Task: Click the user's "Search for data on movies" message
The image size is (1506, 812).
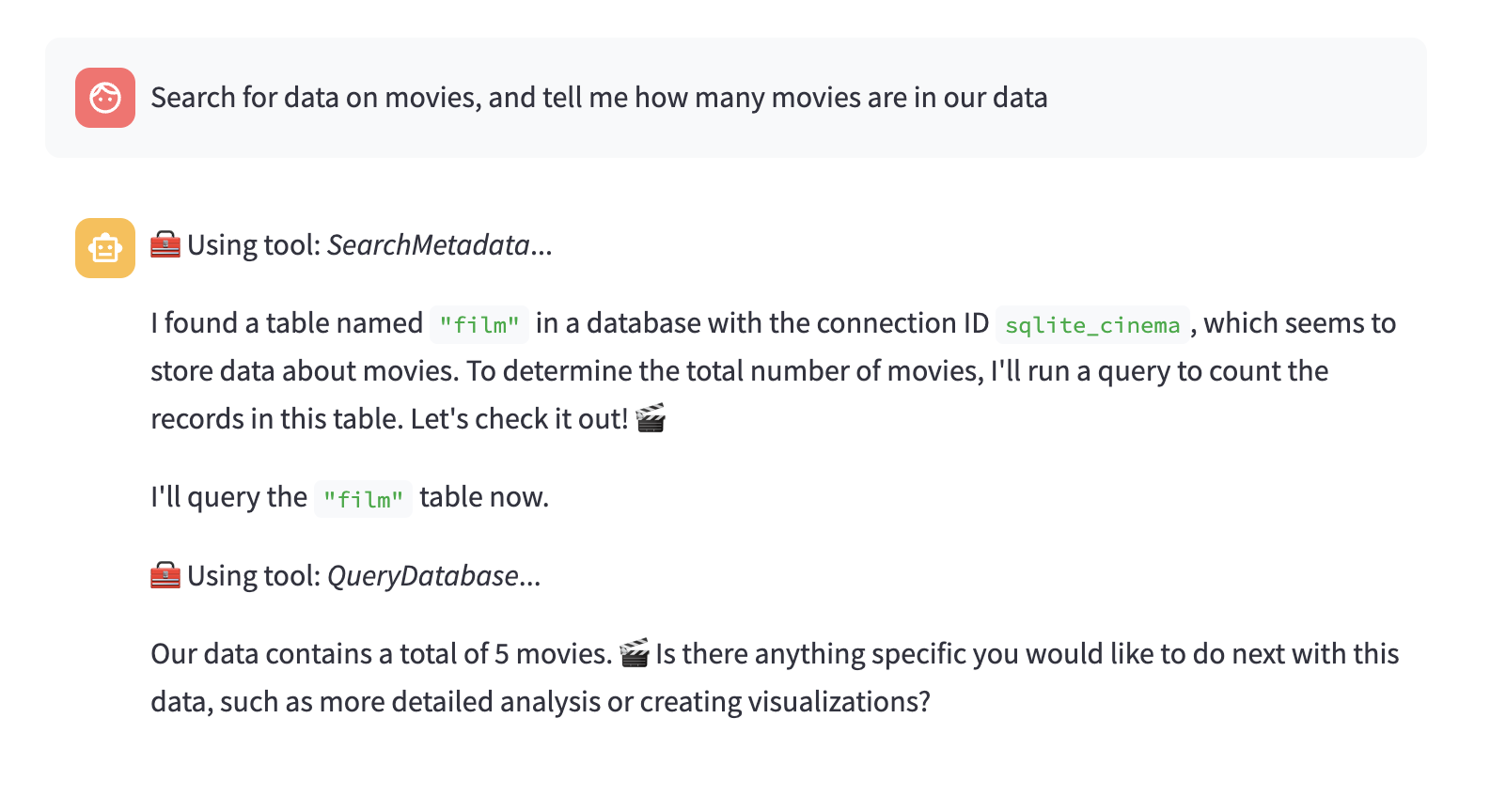Action: point(599,98)
